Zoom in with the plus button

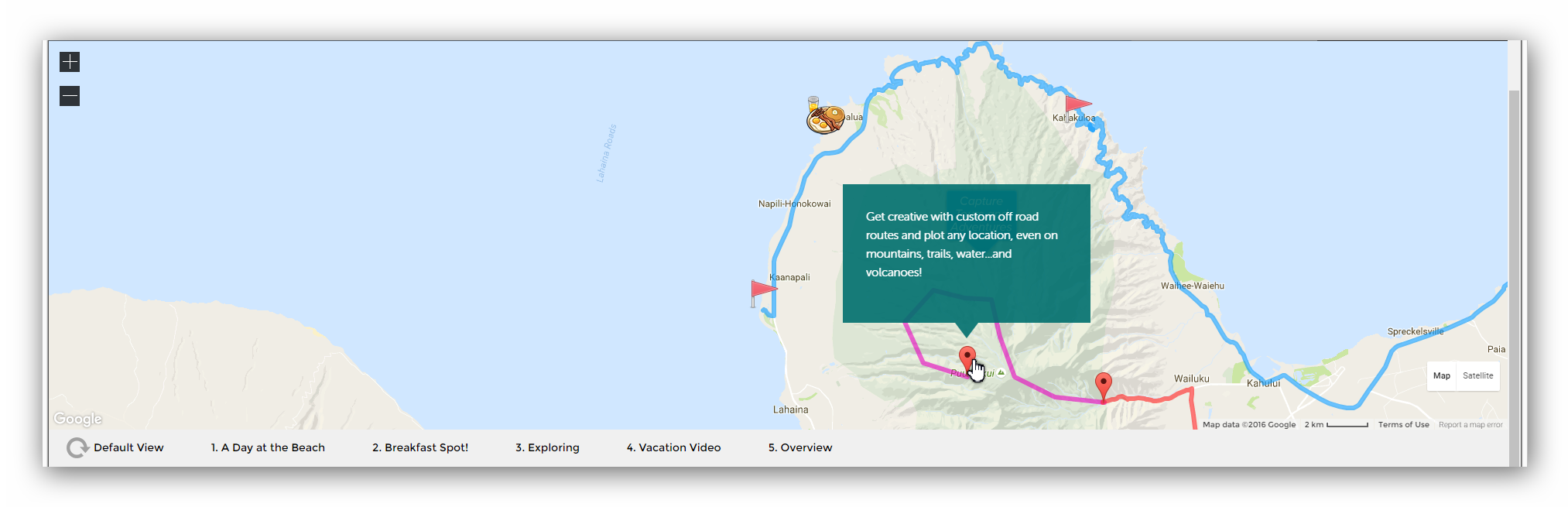[x=70, y=62]
